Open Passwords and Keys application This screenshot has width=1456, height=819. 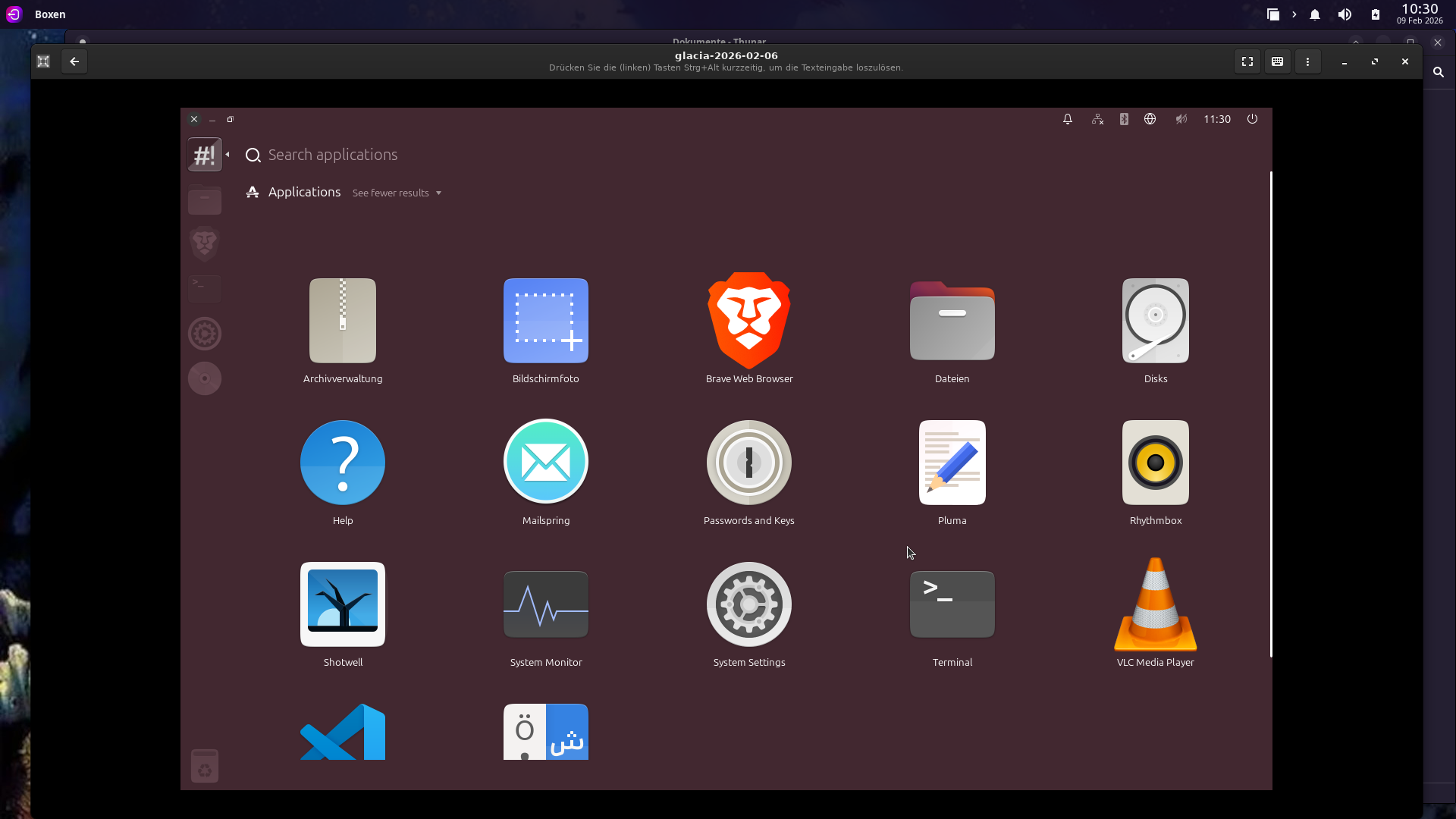(x=748, y=463)
